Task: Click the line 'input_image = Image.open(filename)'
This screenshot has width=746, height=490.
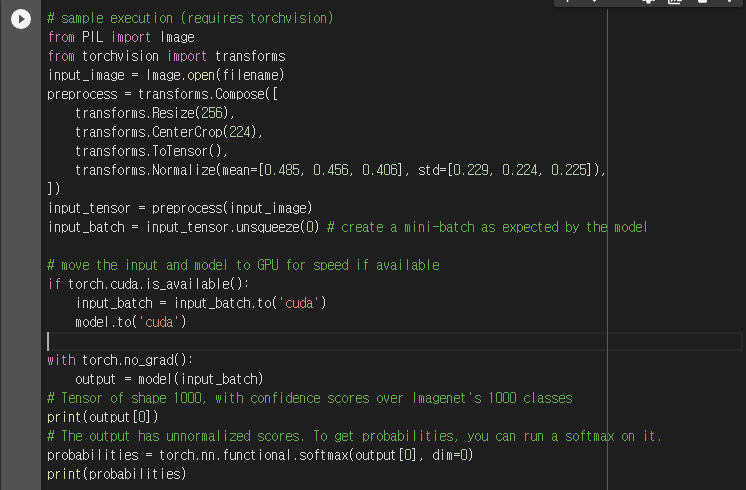Action: [166, 75]
